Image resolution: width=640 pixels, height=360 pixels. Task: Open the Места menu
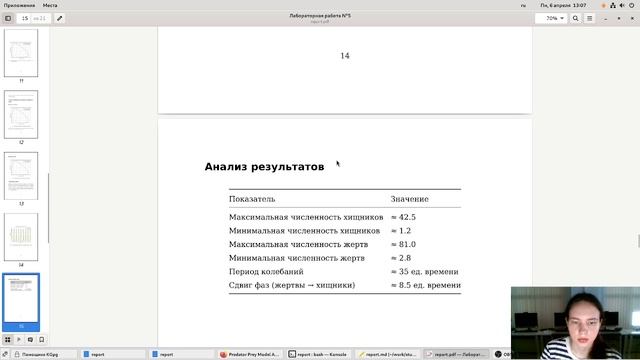pos(50,5)
